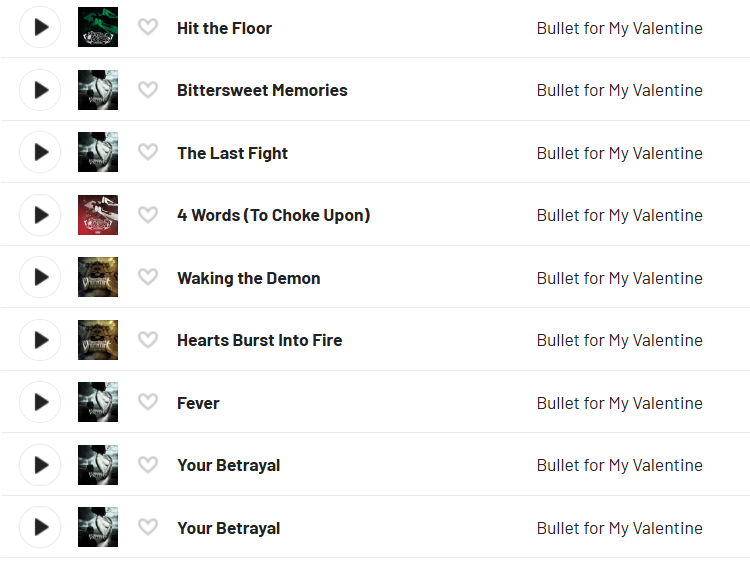Play the Waking the Demon track
750x567 pixels.
40,277
